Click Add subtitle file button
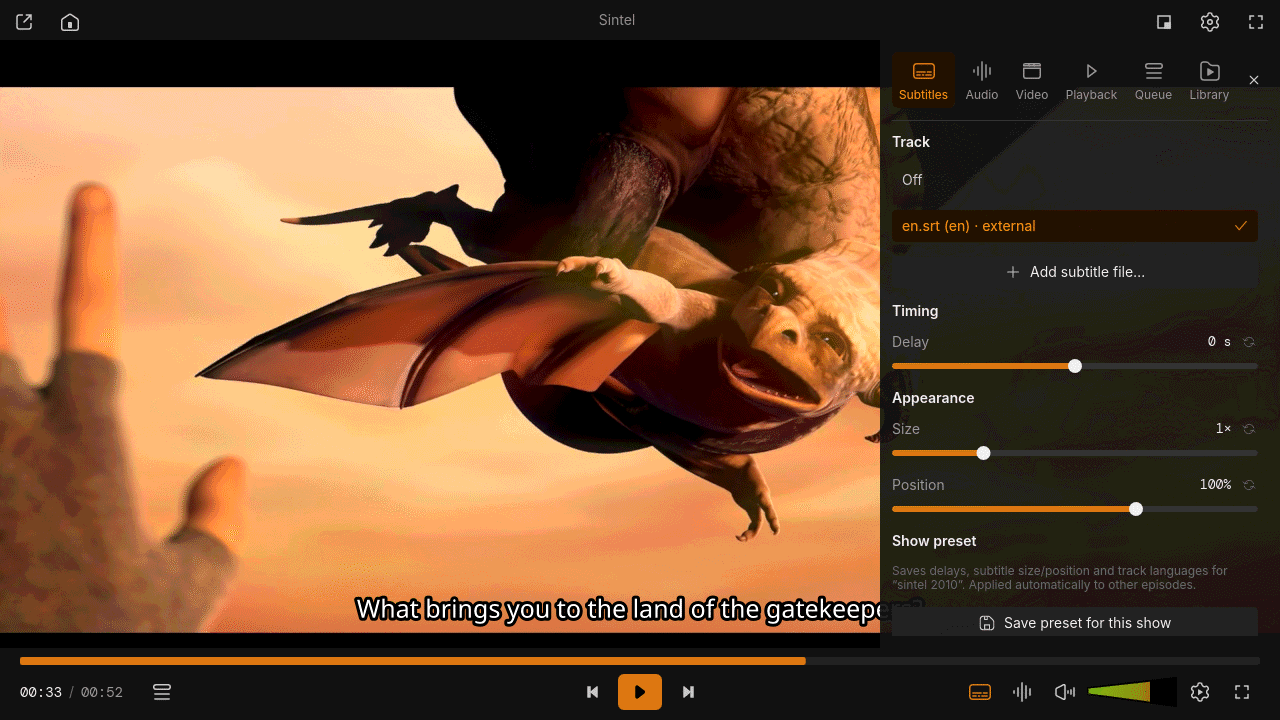The height and width of the screenshot is (720, 1280). tap(1075, 272)
